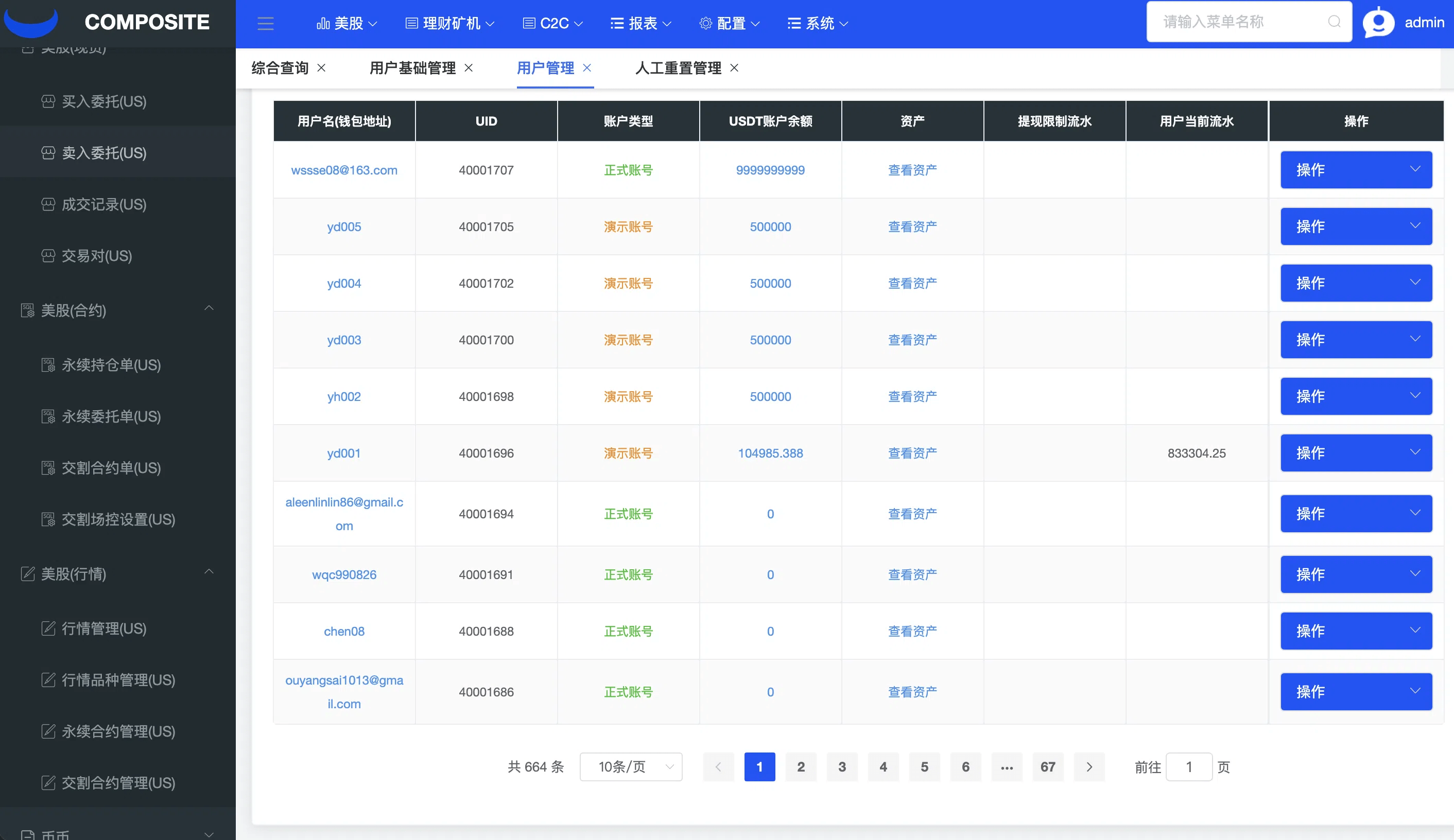Go to next page arrow
Viewport: 1454px width, 840px height.
click(x=1089, y=767)
